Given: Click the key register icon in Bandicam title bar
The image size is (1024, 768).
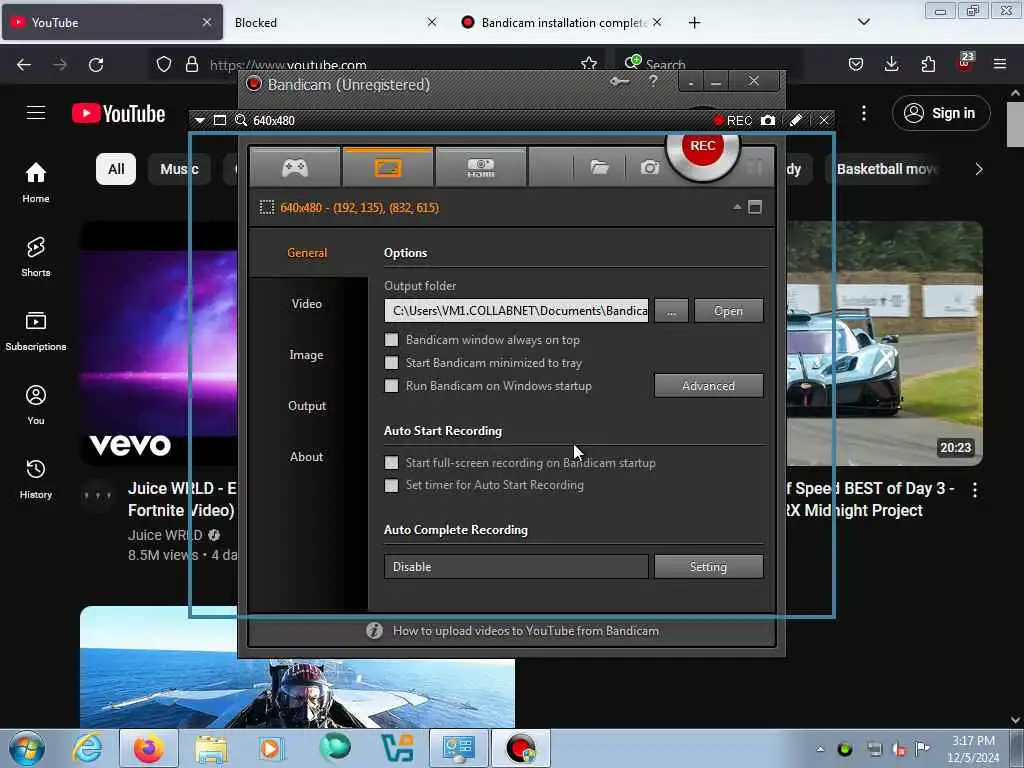Looking at the screenshot, I should click(619, 82).
